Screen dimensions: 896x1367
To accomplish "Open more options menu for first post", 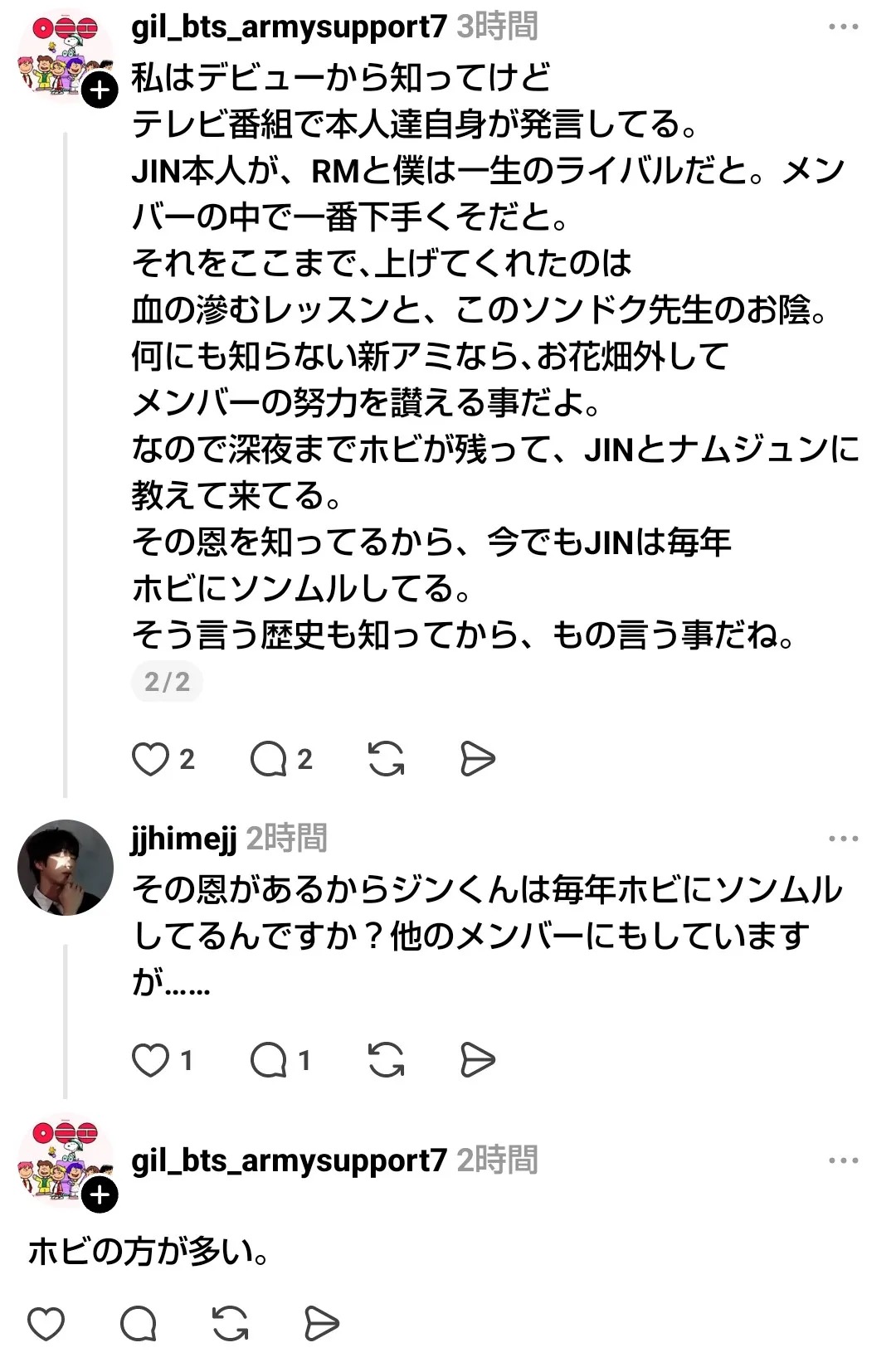I will coord(843,27).
